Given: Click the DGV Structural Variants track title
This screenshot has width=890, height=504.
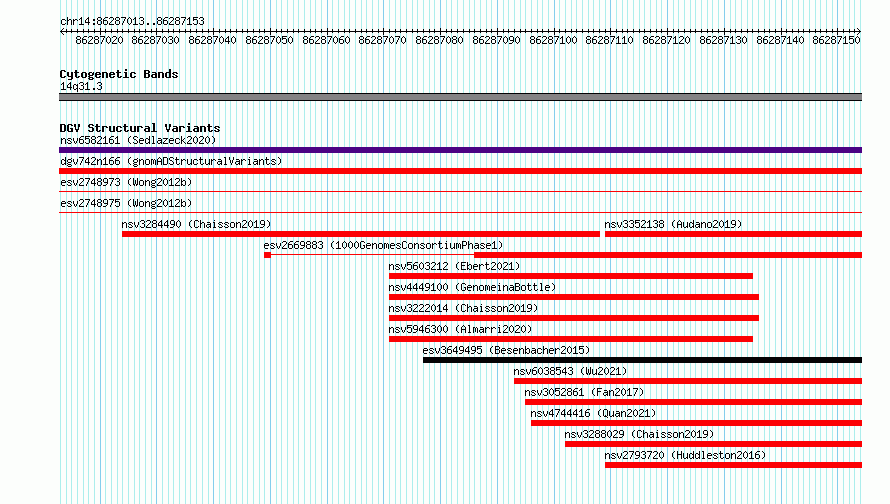Looking at the screenshot, I should (140, 128).
